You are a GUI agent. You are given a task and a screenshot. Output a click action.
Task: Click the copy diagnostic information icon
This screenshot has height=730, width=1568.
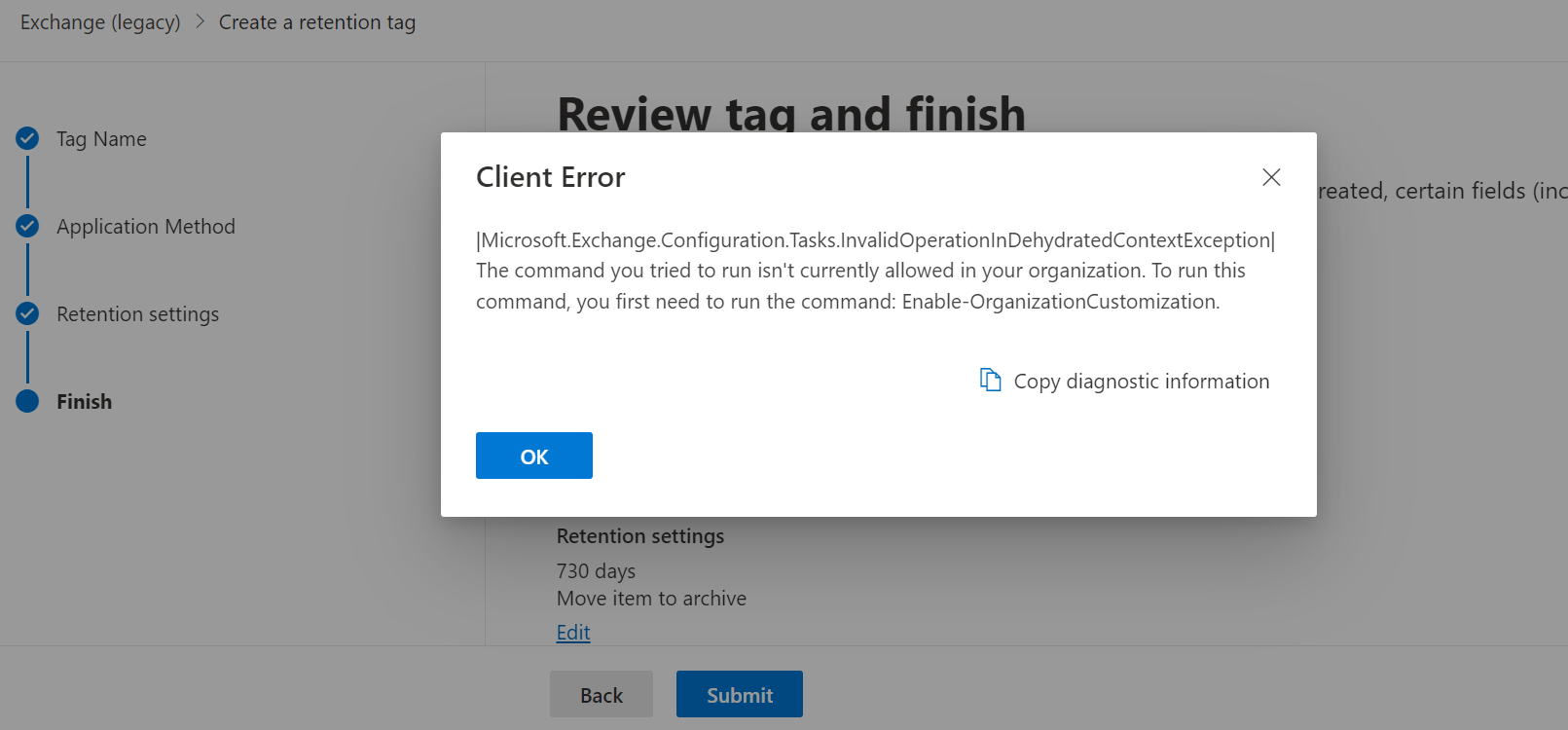point(990,380)
